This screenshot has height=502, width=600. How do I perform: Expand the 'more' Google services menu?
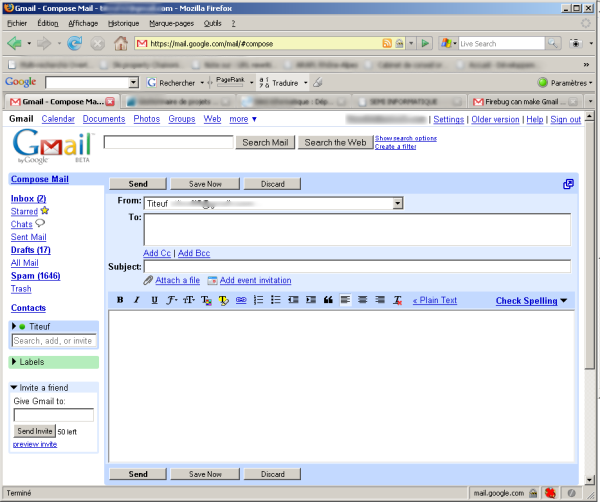tap(243, 119)
